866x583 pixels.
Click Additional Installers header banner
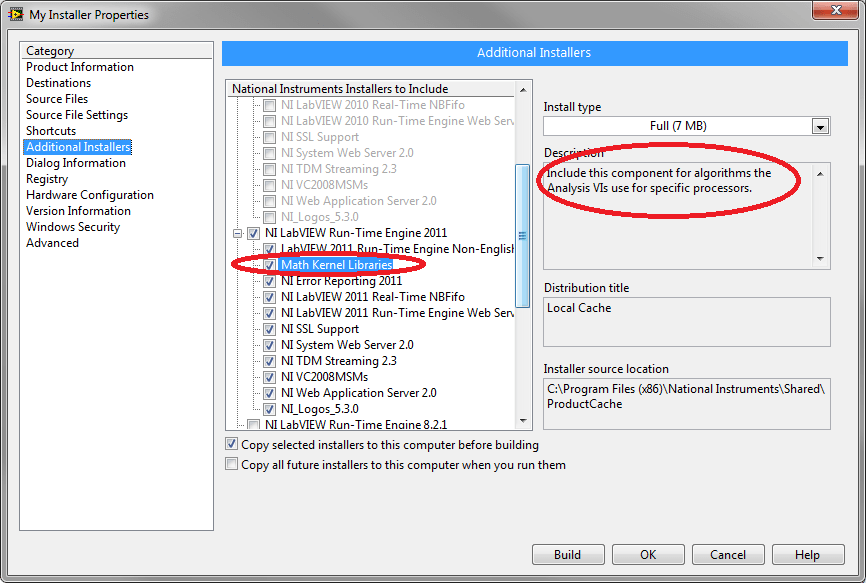(535, 53)
